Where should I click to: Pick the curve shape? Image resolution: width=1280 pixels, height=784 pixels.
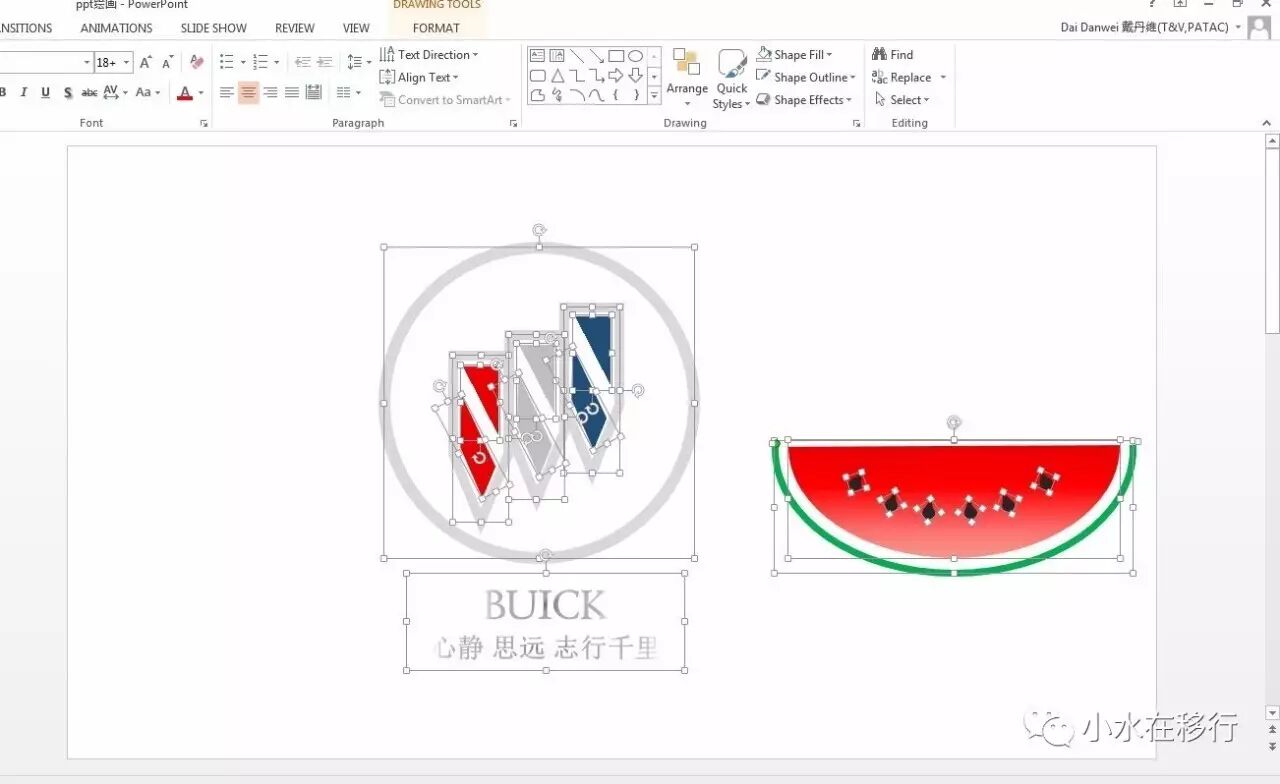click(x=596, y=96)
